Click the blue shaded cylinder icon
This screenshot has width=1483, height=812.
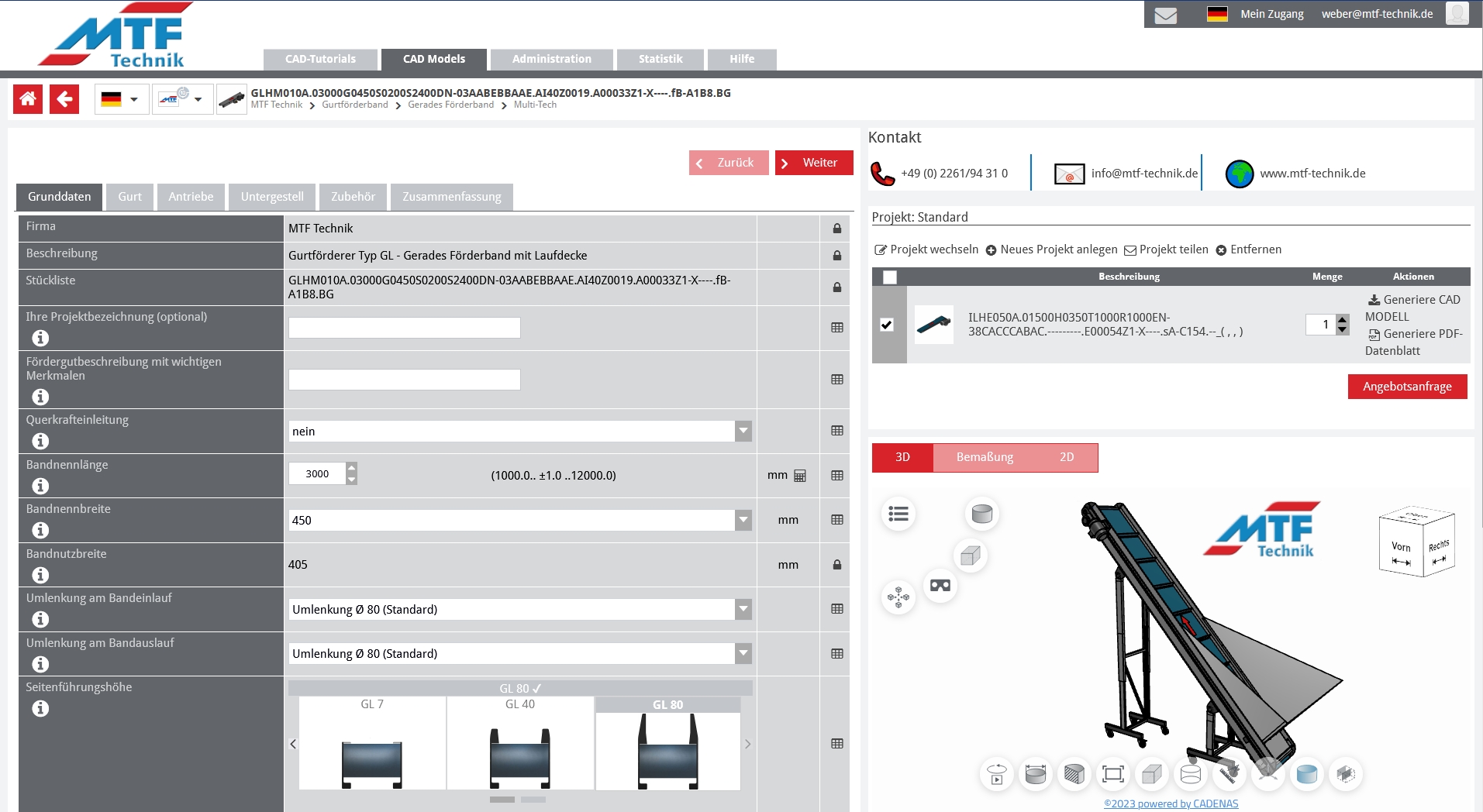pos(1307,773)
